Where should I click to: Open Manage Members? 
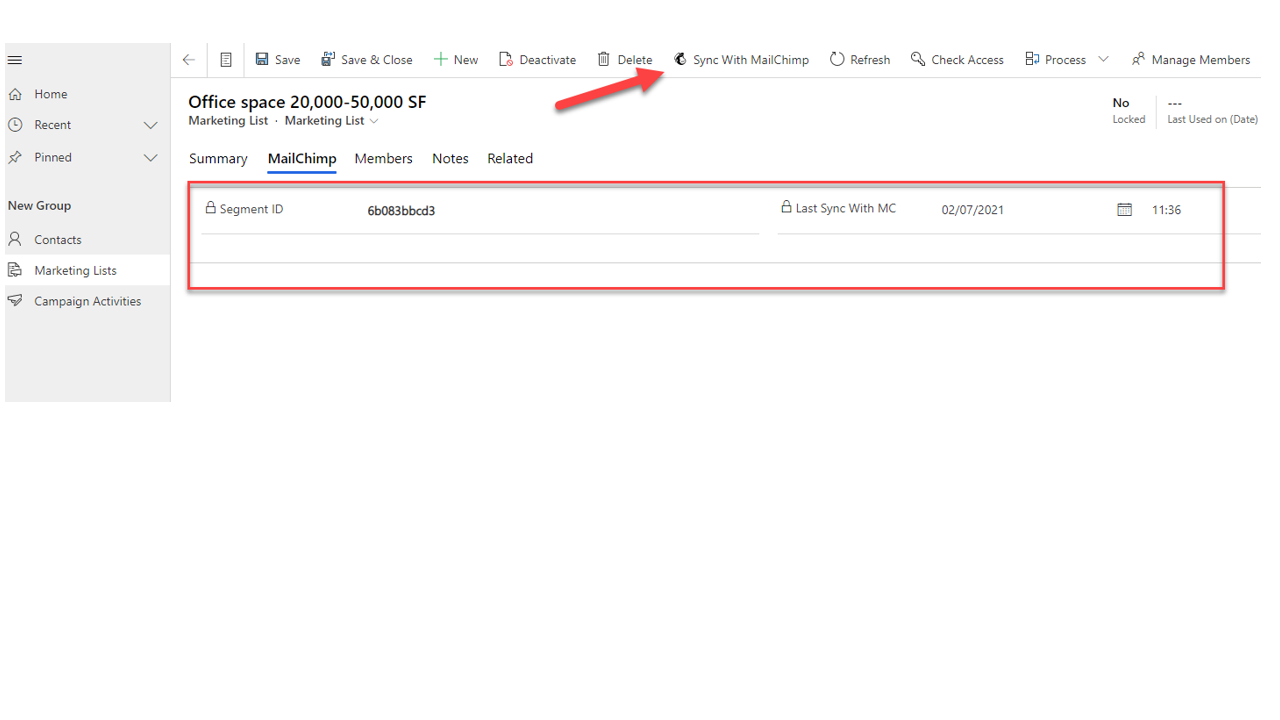[x=1191, y=59]
